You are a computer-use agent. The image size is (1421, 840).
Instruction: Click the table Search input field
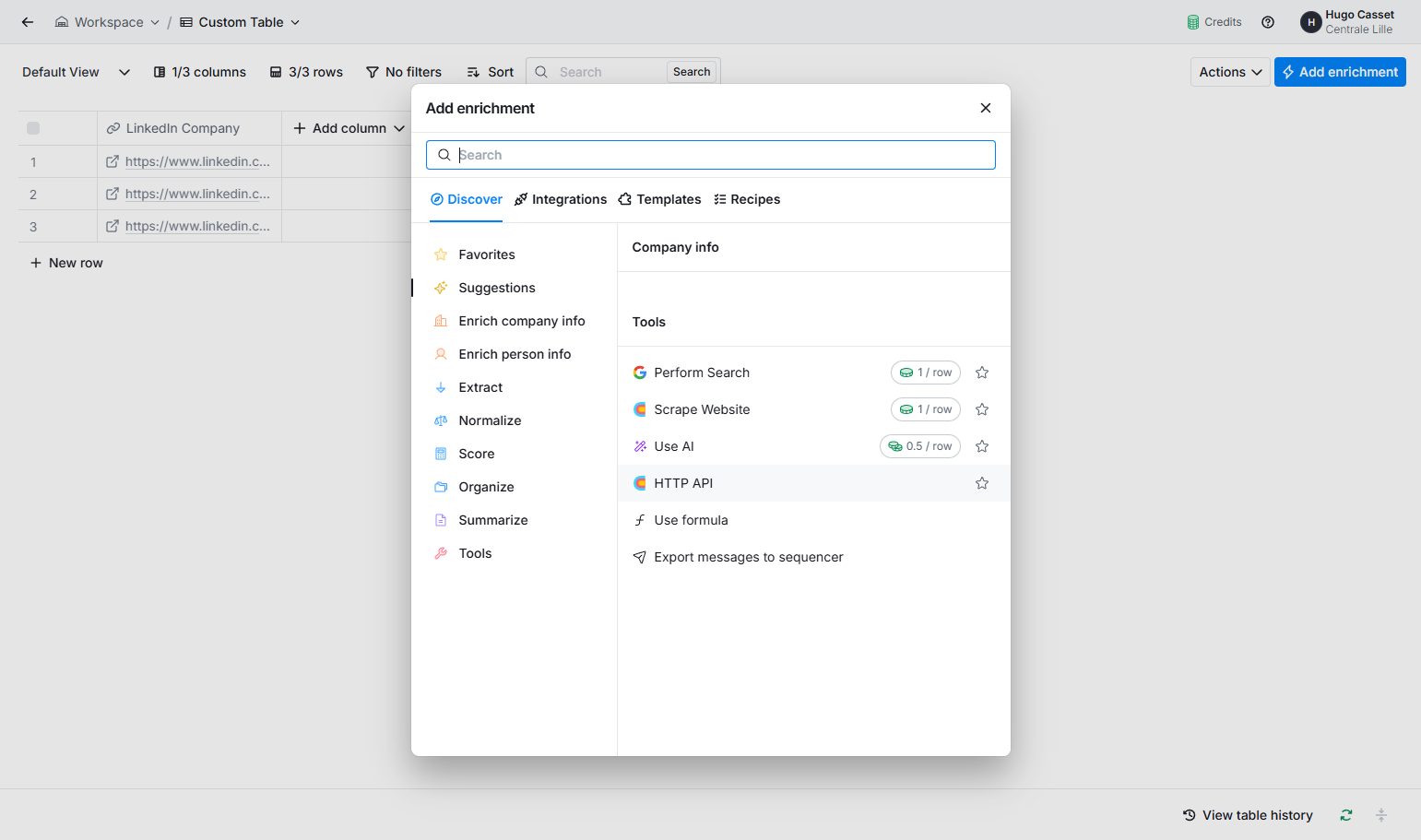point(609,72)
